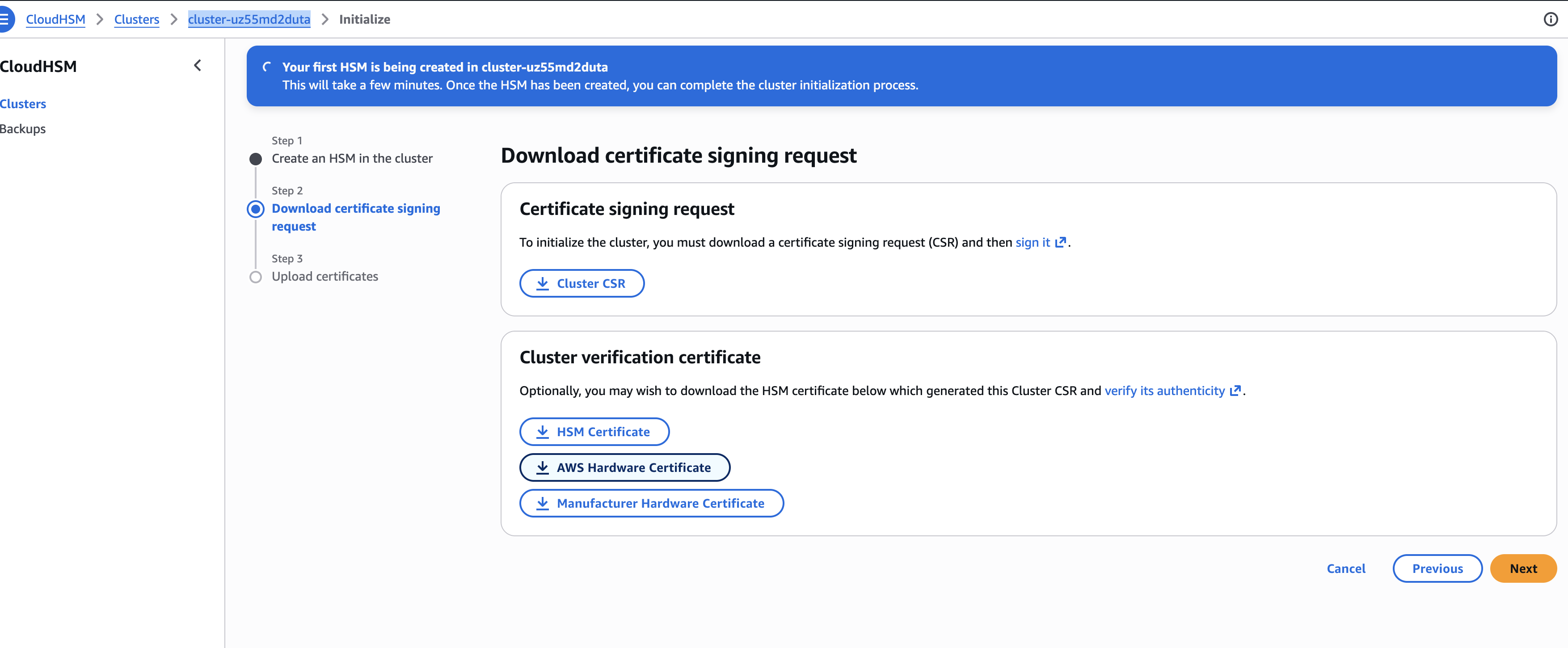1568x648 pixels.
Task: Open the 'verify its authenticity' link
Action: [1164, 391]
